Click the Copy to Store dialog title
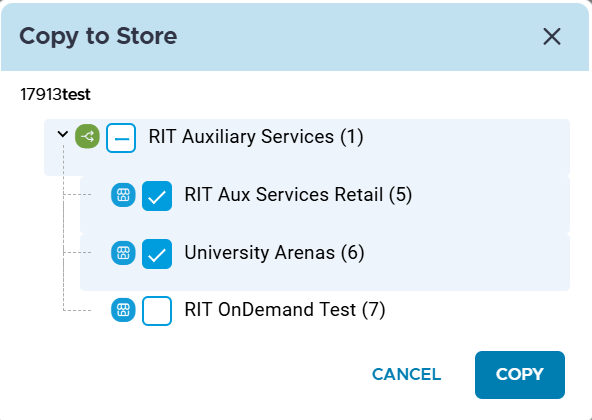 pyautogui.click(x=98, y=37)
